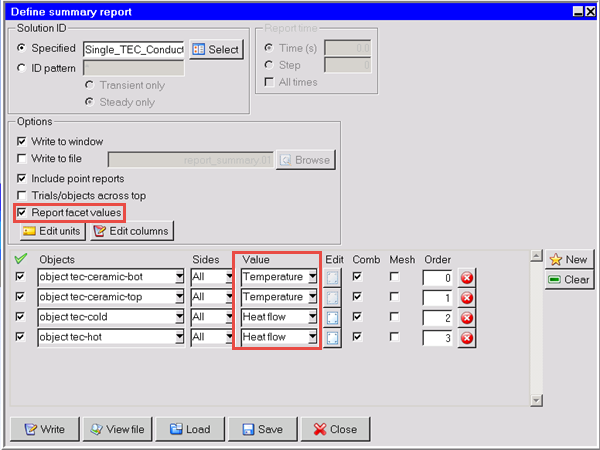Load a saved report definition

[x=190, y=429]
